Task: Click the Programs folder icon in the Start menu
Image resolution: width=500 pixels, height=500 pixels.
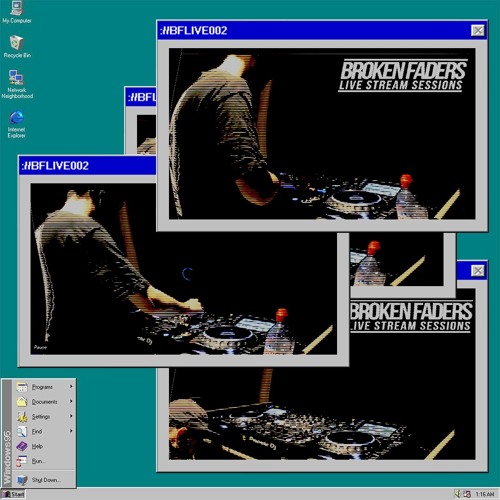Action: 22,387
